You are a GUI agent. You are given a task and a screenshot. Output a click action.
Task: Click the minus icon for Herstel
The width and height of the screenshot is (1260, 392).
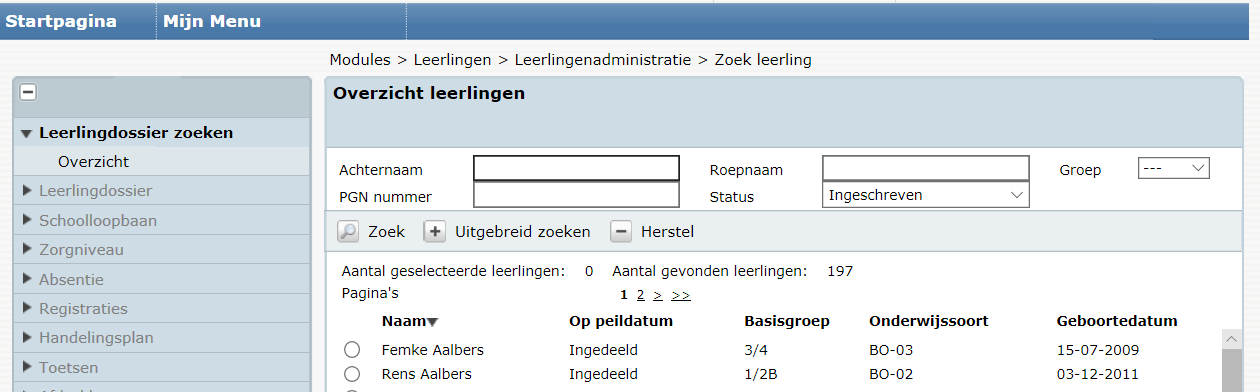point(621,232)
